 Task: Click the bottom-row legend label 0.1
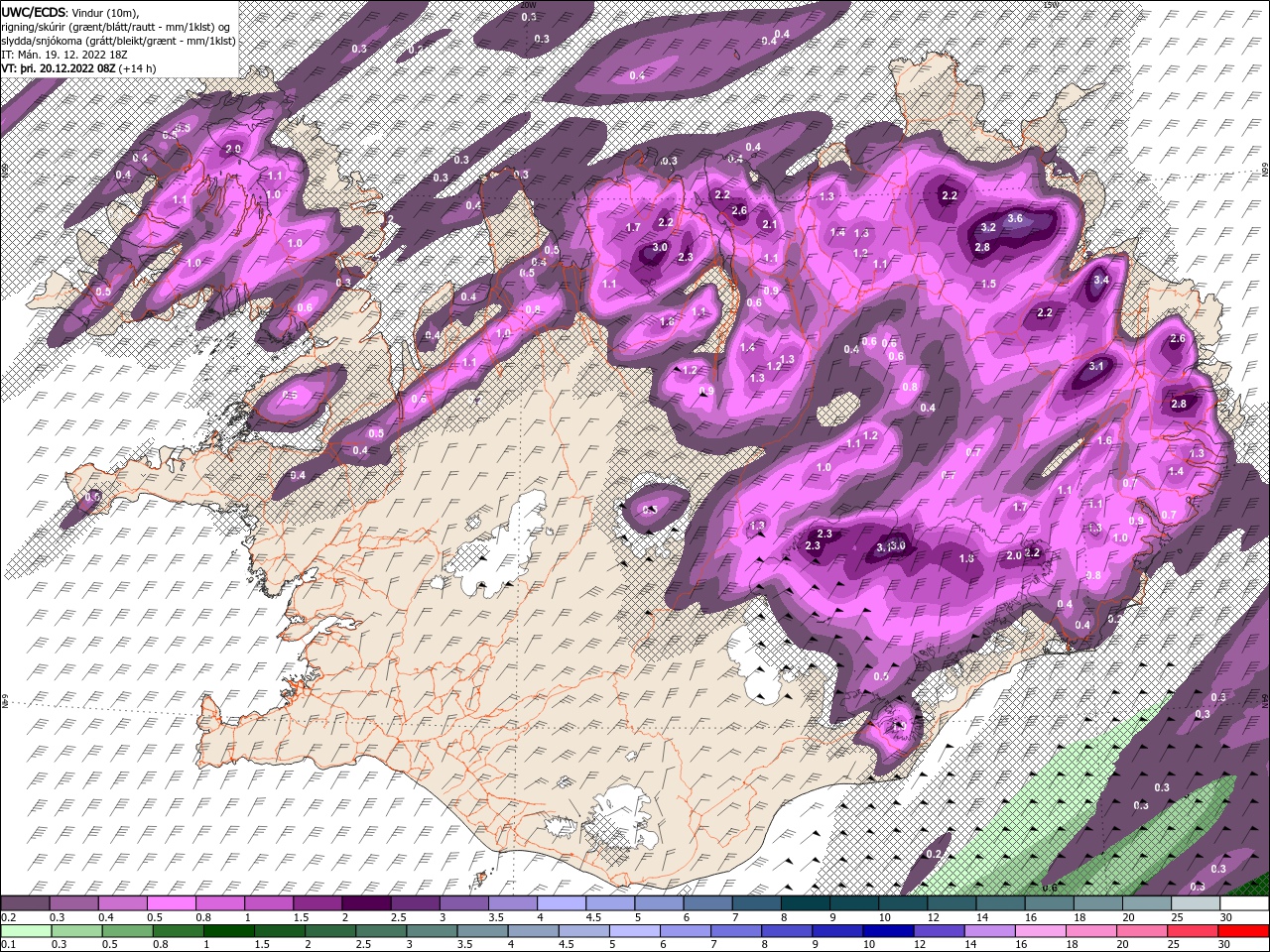click(7, 945)
